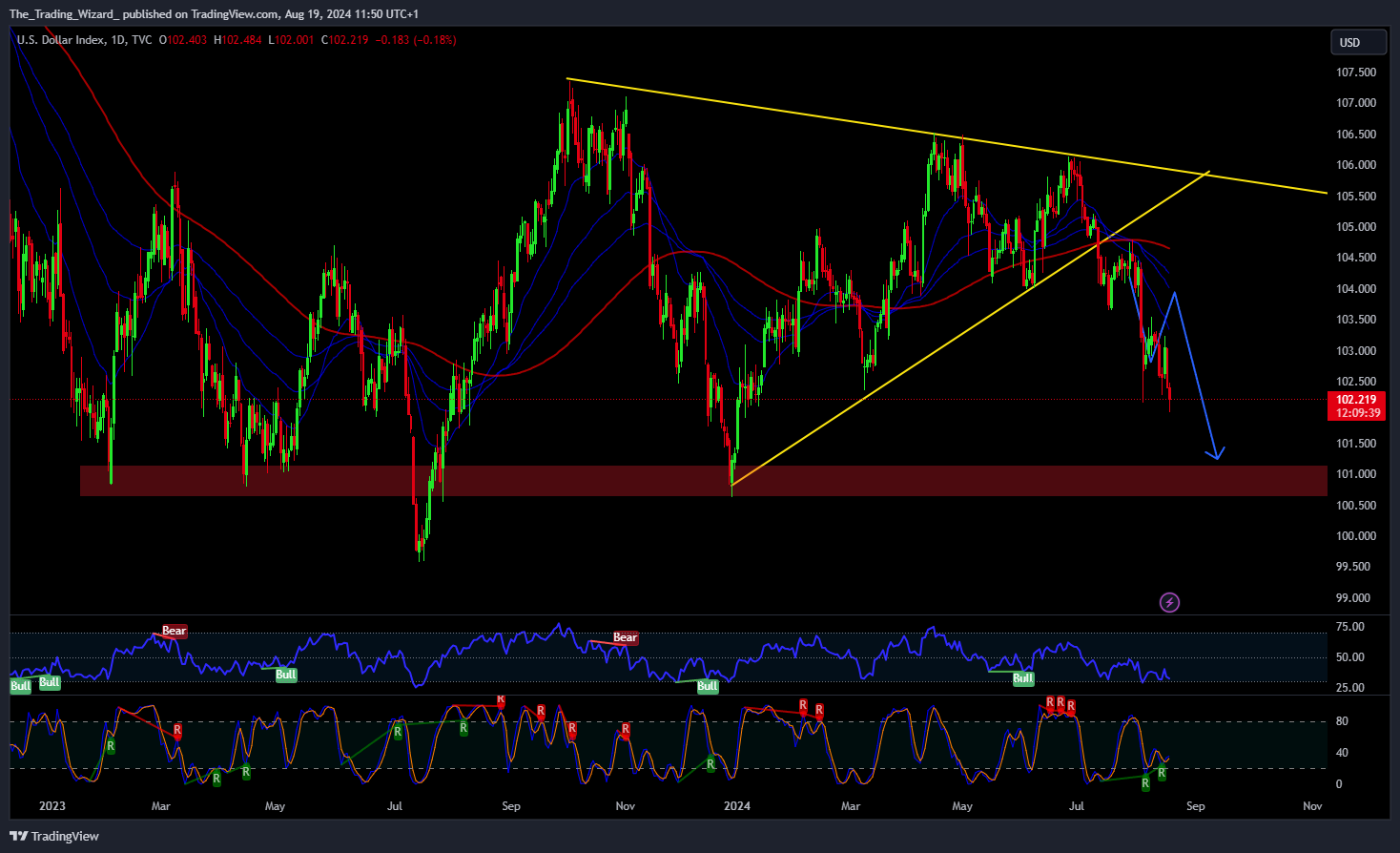
Task: Click the author name The_Trading_Wizard_
Action: click(x=64, y=14)
